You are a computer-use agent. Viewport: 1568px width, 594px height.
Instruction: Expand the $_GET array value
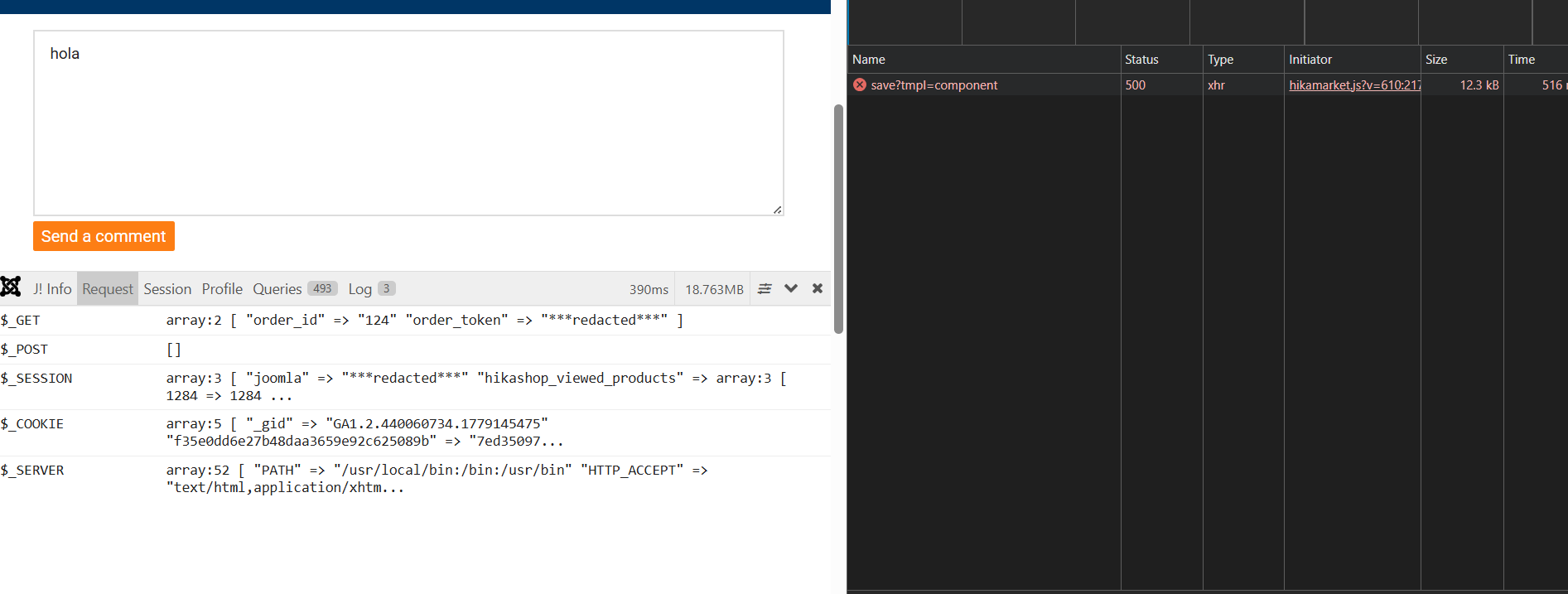click(x=425, y=320)
